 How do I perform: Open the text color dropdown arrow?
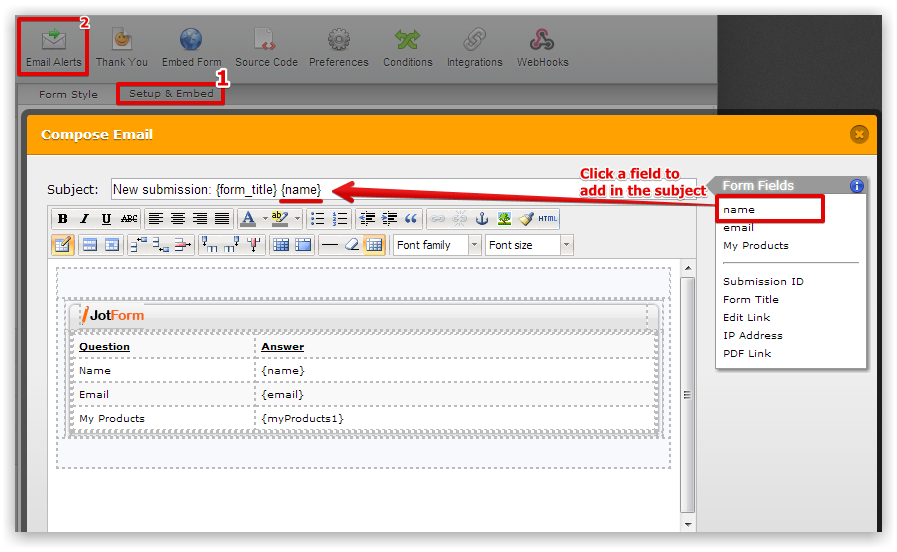click(x=265, y=219)
